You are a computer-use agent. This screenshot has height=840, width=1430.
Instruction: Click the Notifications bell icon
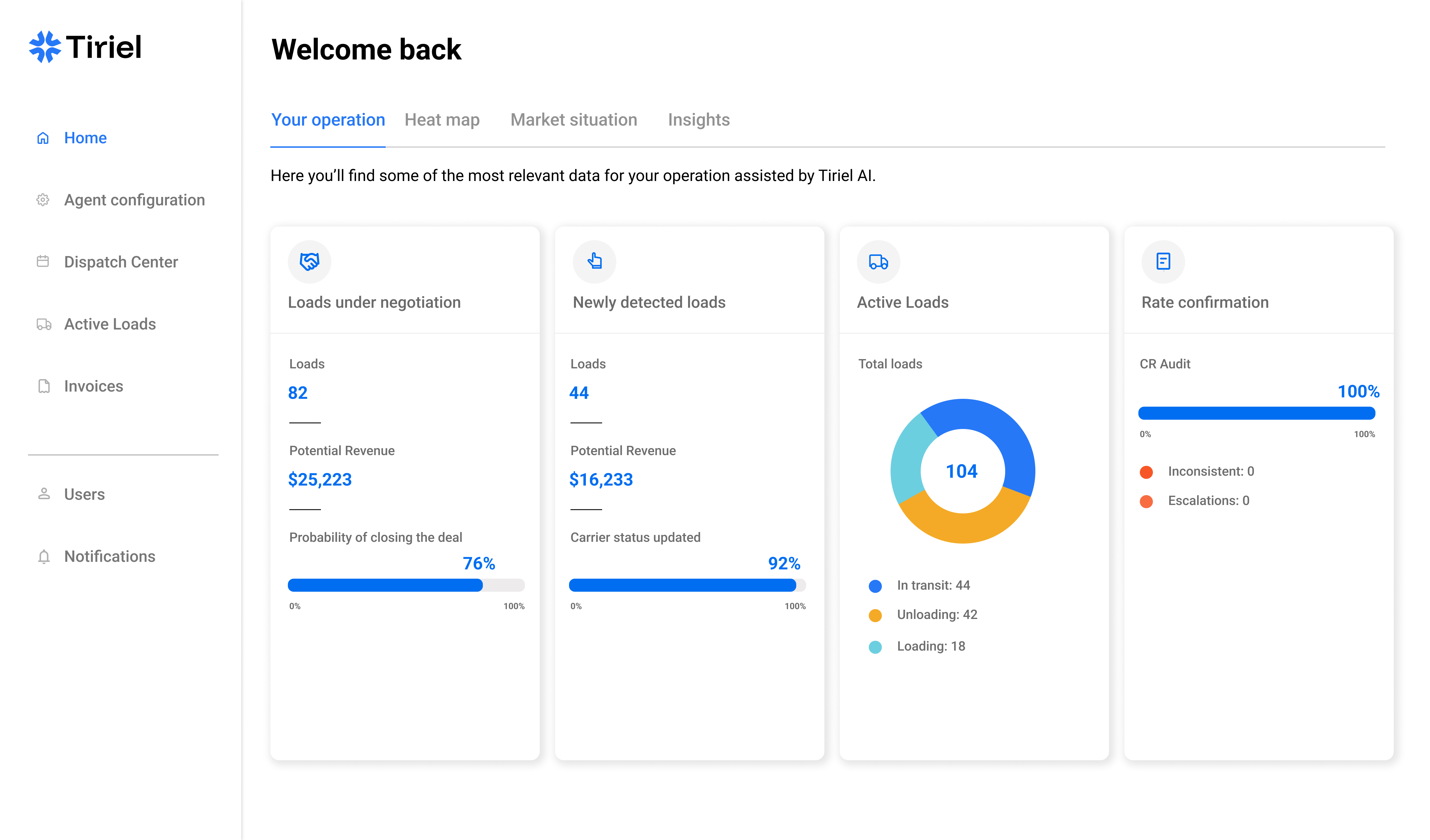pyautogui.click(x=44, y=556)
